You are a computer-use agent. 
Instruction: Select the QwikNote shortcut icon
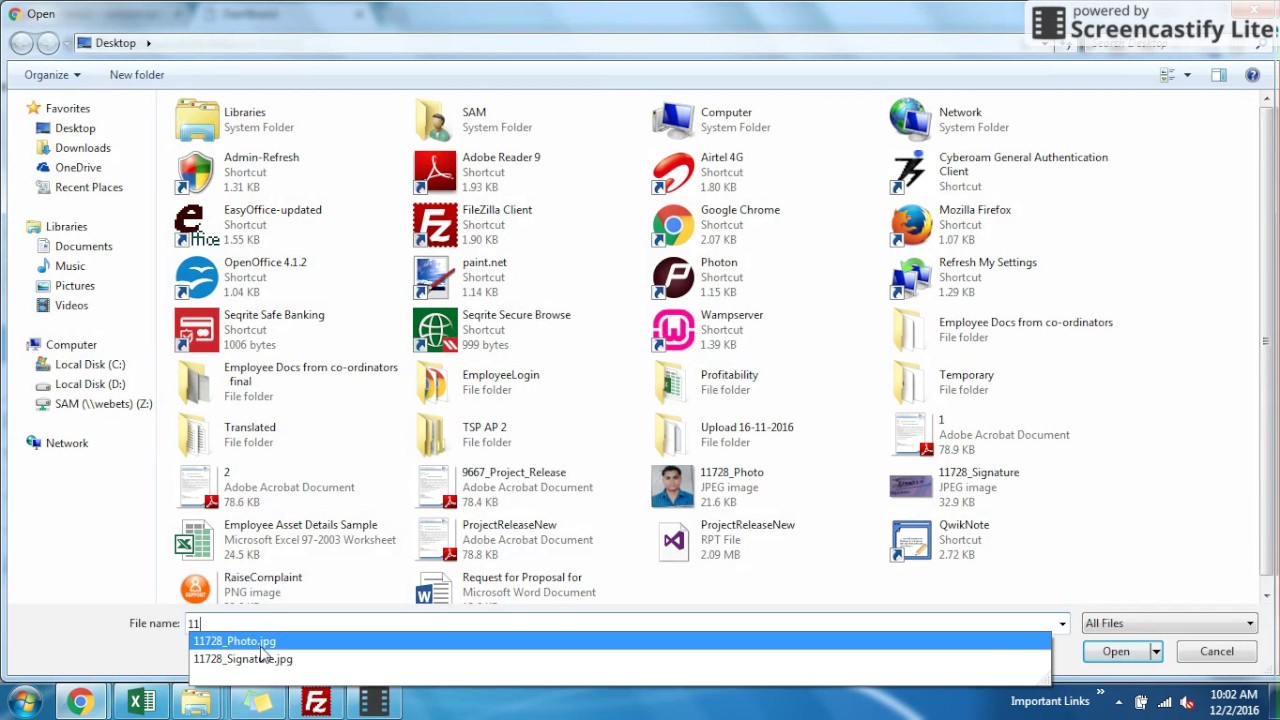pos(911,540)
